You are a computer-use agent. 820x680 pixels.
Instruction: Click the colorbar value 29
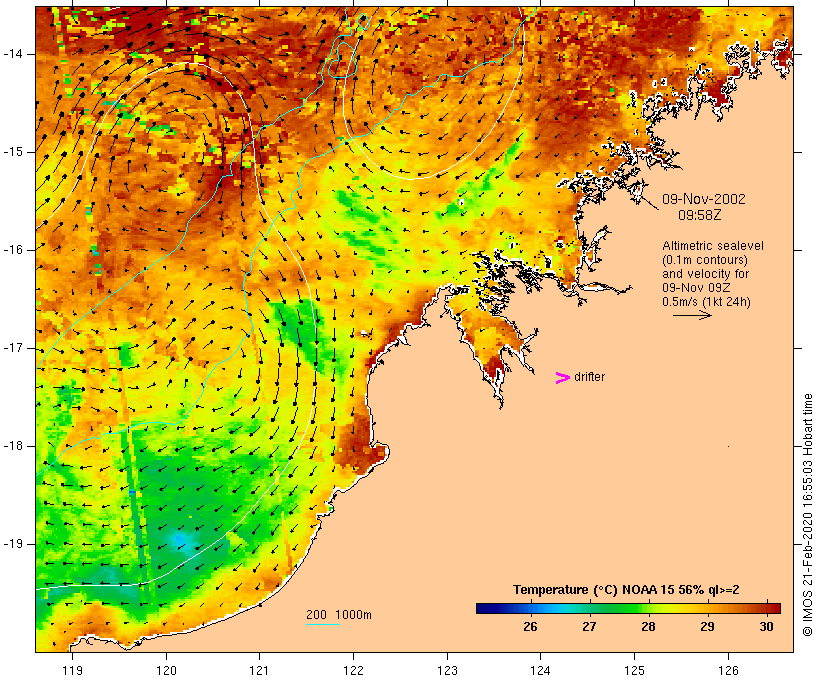(x=708, y=627)
